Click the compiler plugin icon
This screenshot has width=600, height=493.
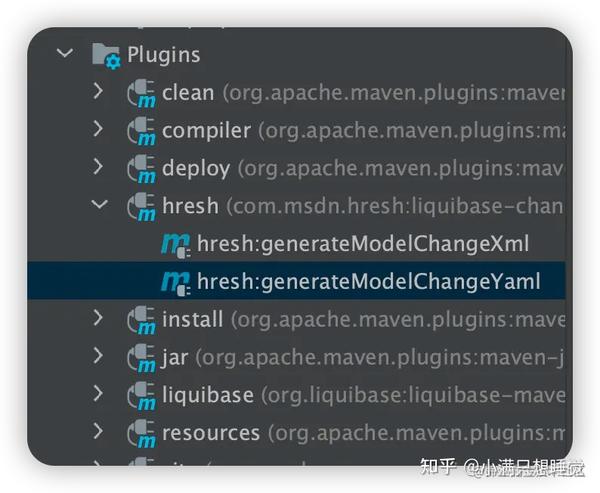[x=141, y=131]
